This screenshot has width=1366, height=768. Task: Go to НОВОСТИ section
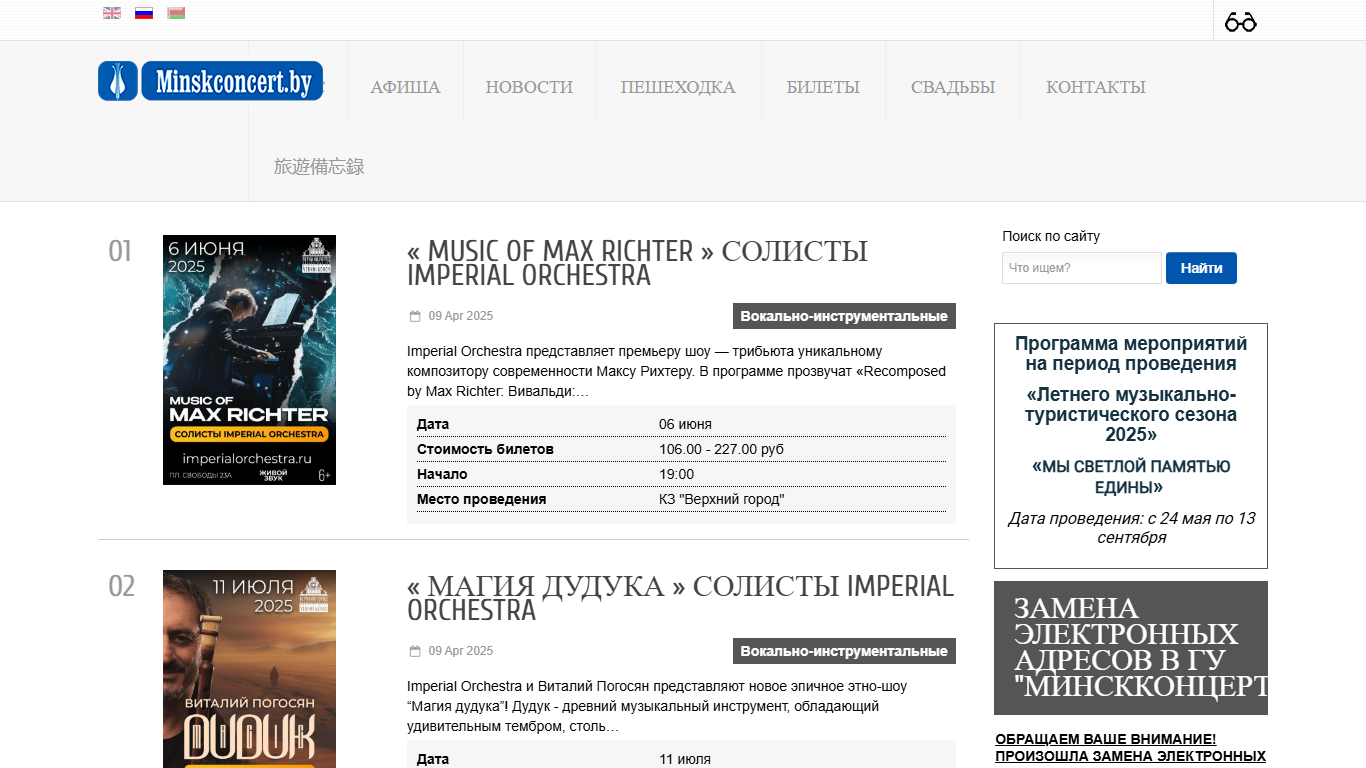529,87
